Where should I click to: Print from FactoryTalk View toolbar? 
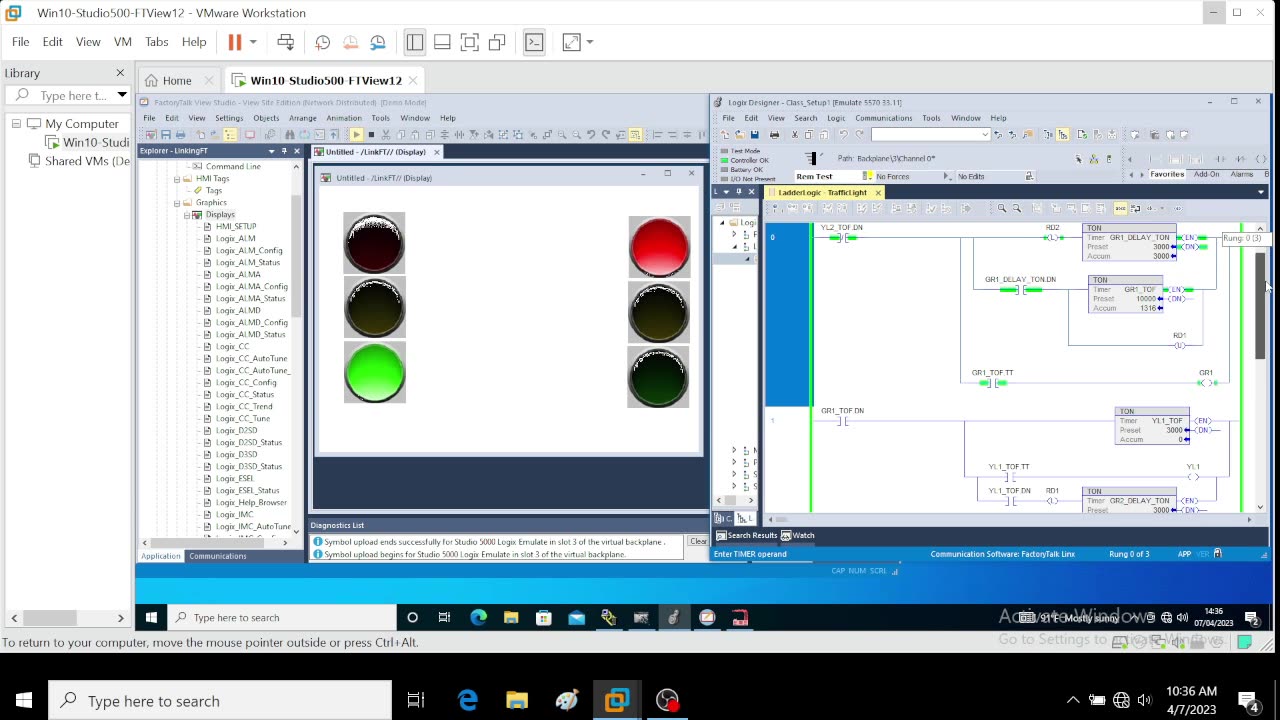click(x=181, y=134)
